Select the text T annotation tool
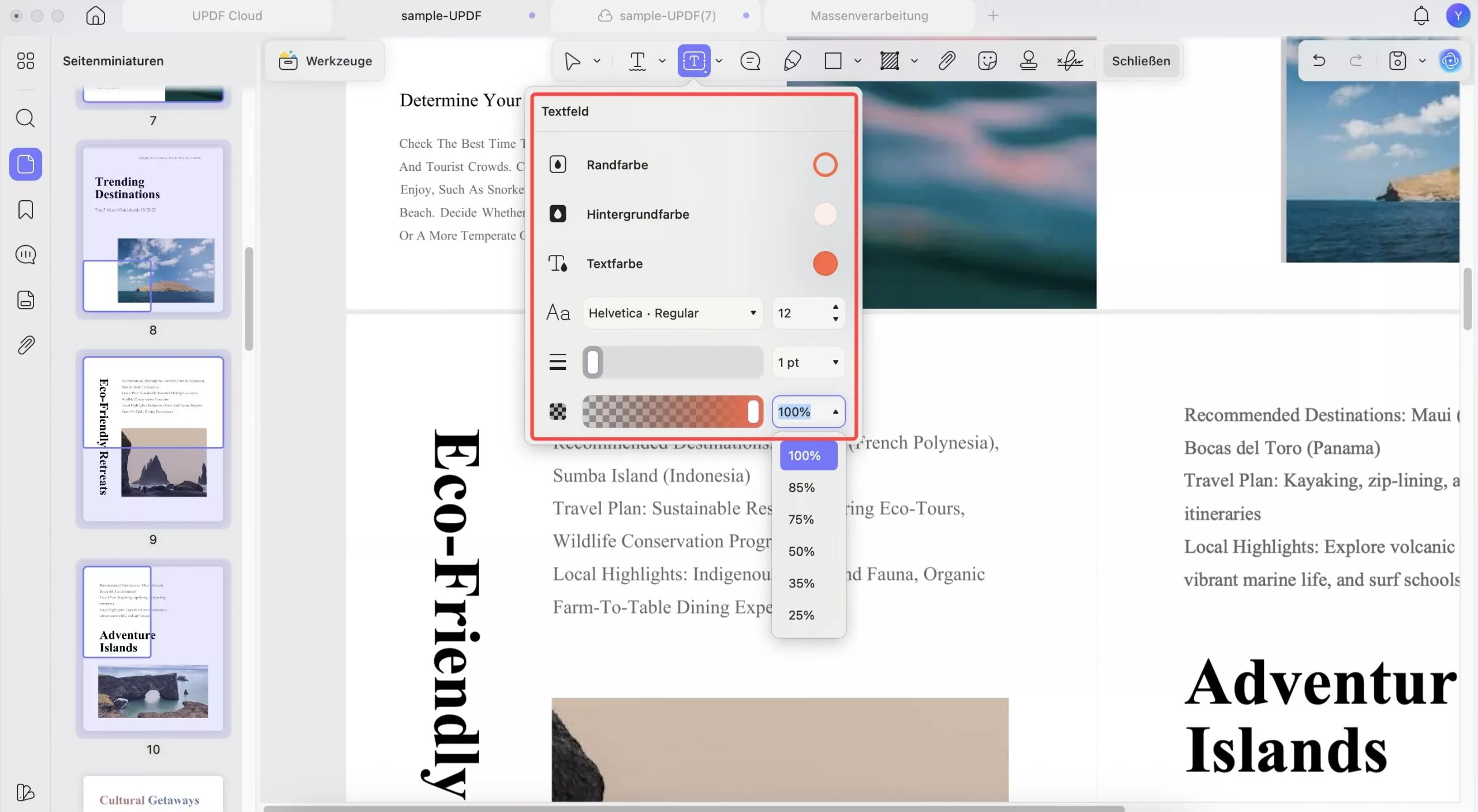This screenshot has height=812, width=1478. (x=637, y=61)
